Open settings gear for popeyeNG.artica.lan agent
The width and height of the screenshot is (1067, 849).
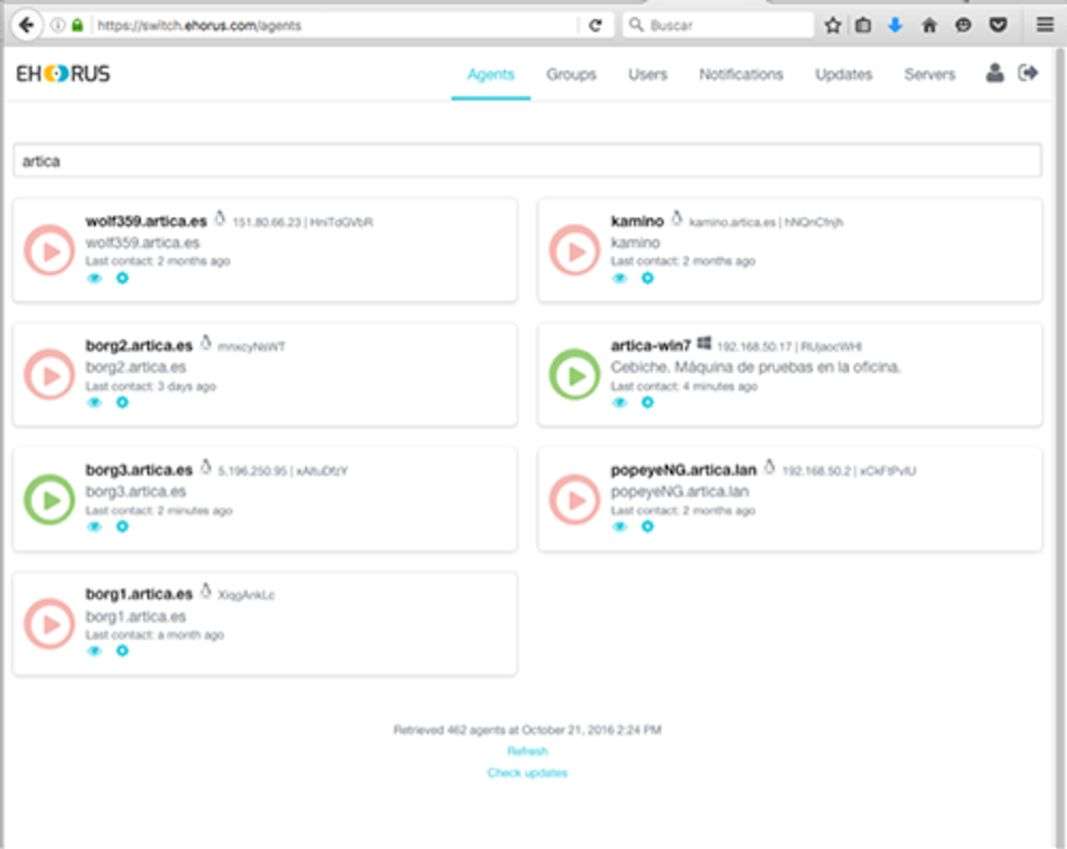(x=647, y=526)
